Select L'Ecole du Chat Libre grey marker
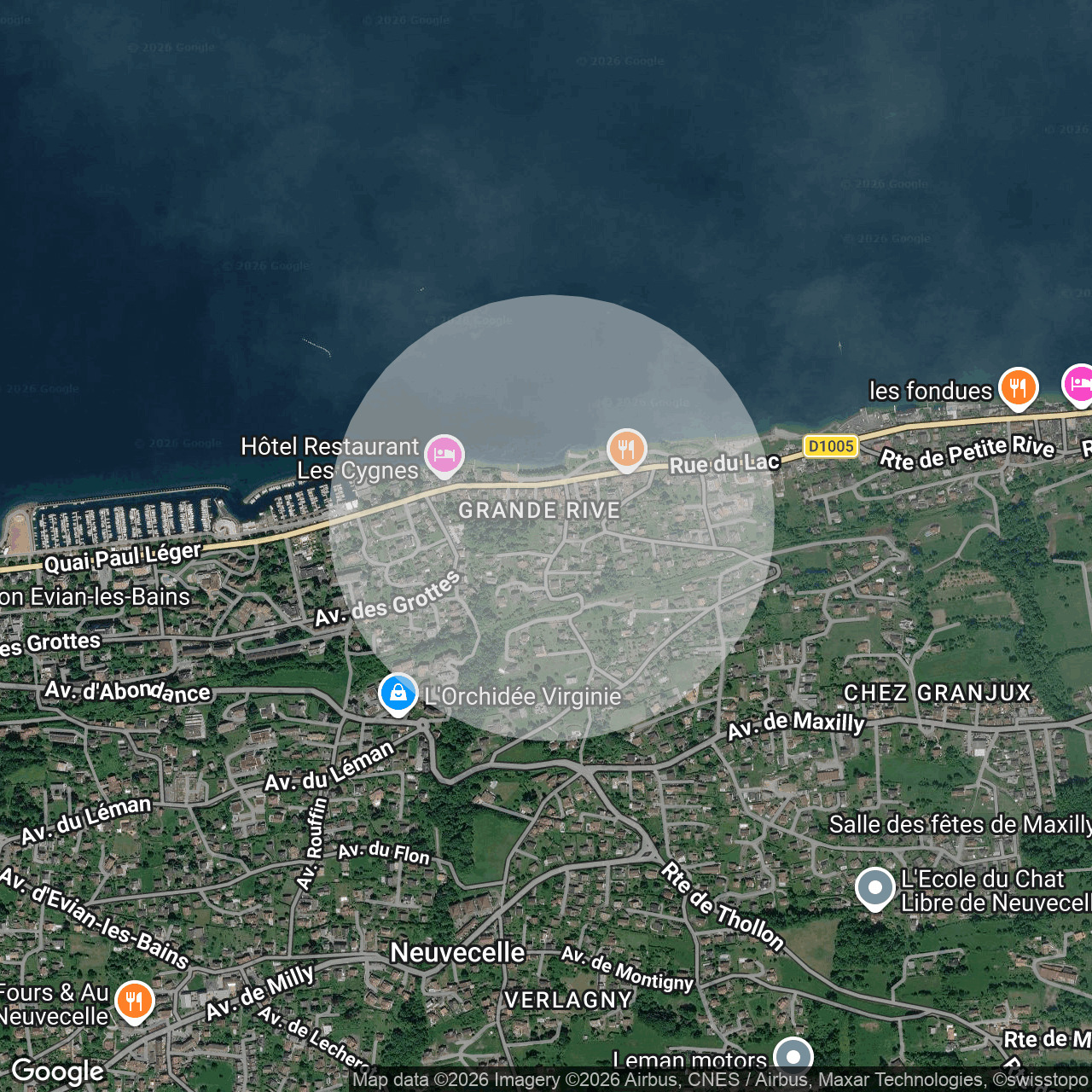Image resolution: width=1092 pixels, height=1092 pixels. click(875, 888)
